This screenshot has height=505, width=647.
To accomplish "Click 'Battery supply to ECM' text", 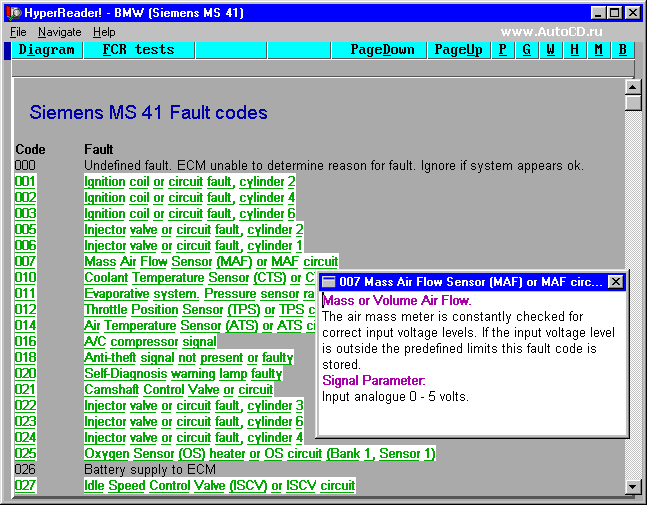I will (150, 470).
